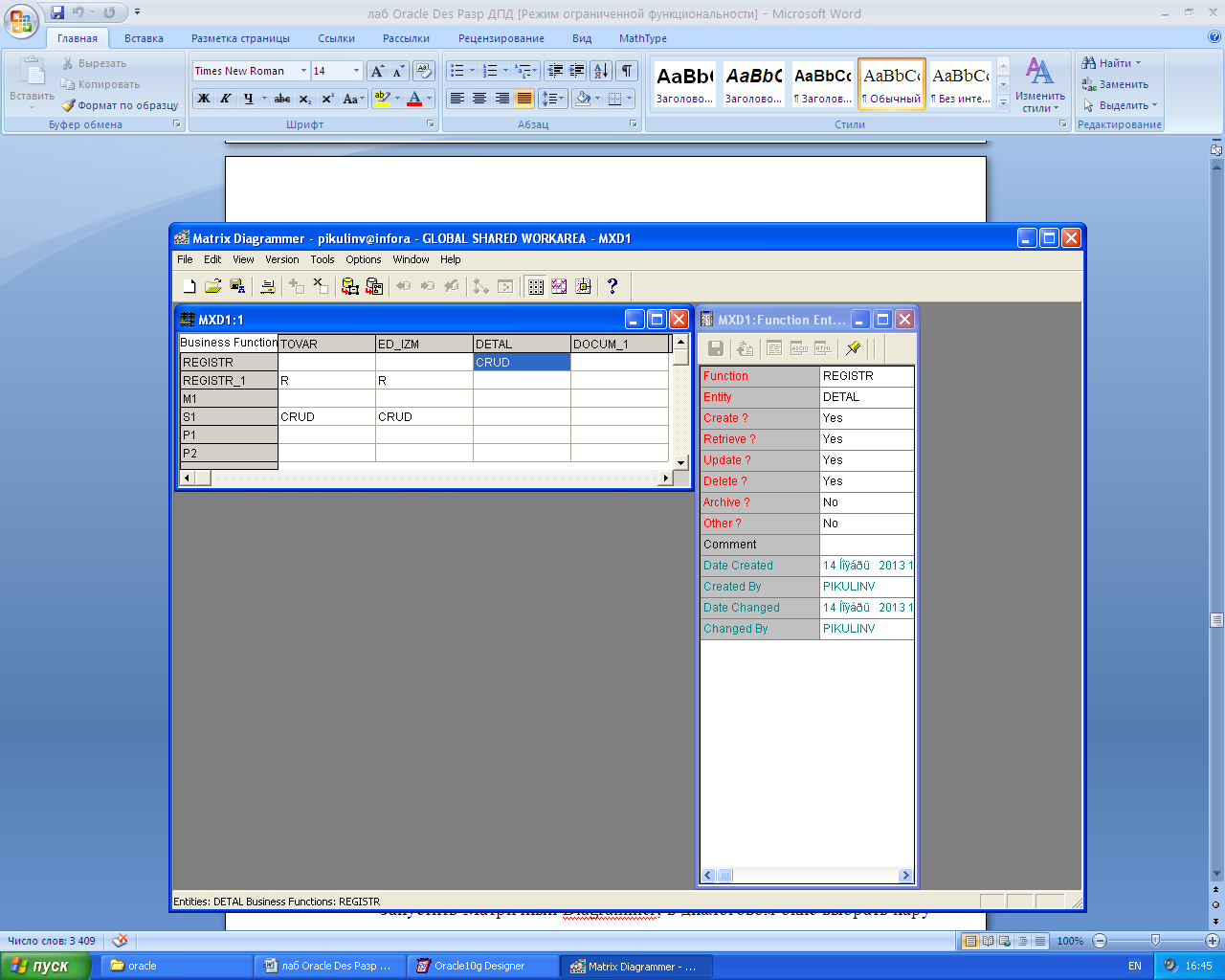Click Заменить in editing group
The height and width of the screenshot is (980, 1225).
(x=1116, y=84)
